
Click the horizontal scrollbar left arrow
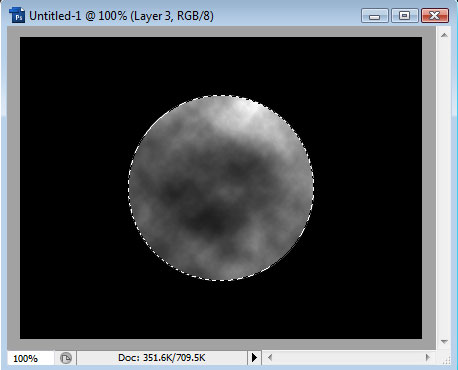[270, 358]
